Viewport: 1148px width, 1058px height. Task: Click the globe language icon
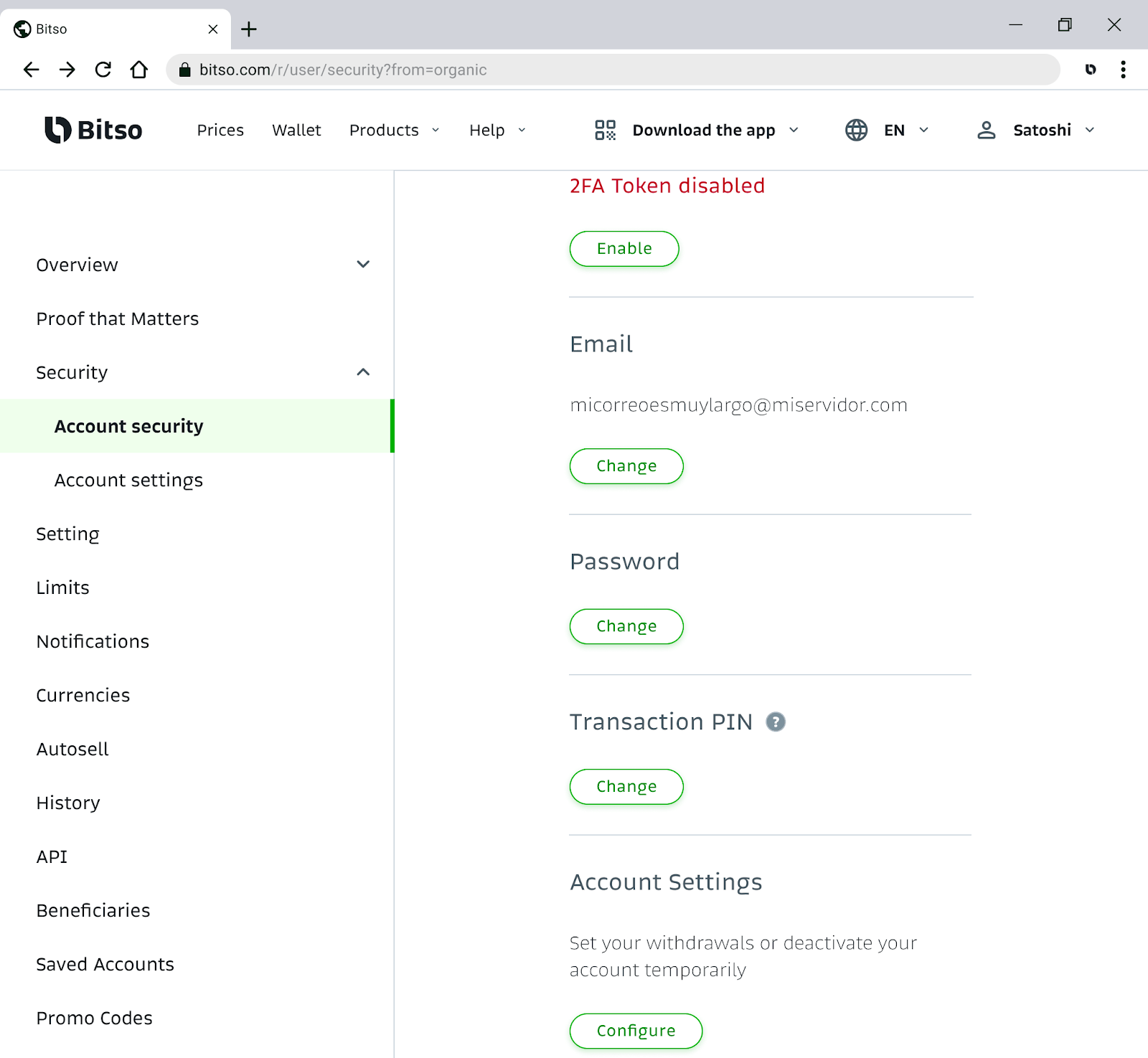point(856,130)
